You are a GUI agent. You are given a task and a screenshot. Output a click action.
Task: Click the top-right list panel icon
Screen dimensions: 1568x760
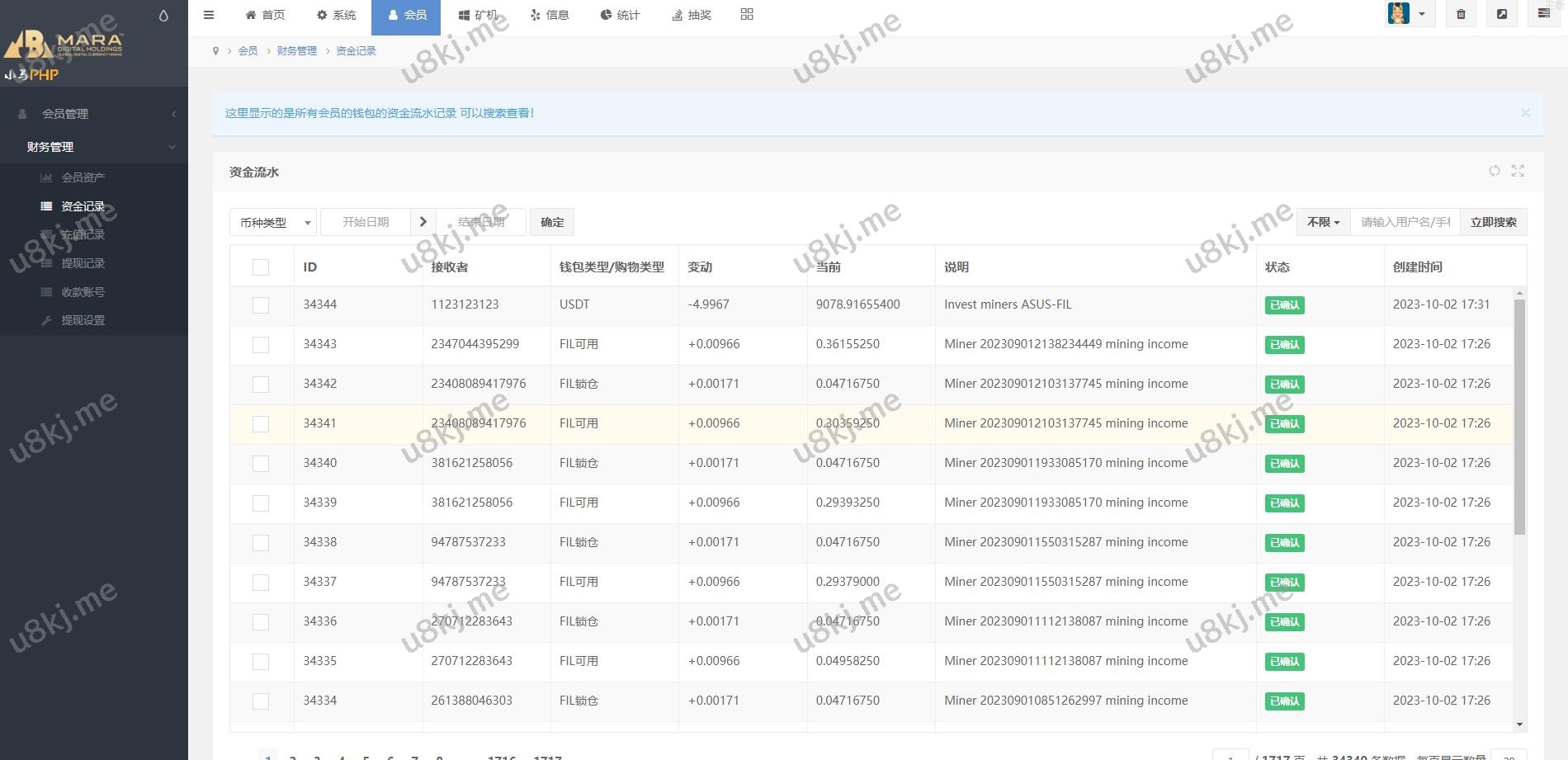(x=1543, y=14)
